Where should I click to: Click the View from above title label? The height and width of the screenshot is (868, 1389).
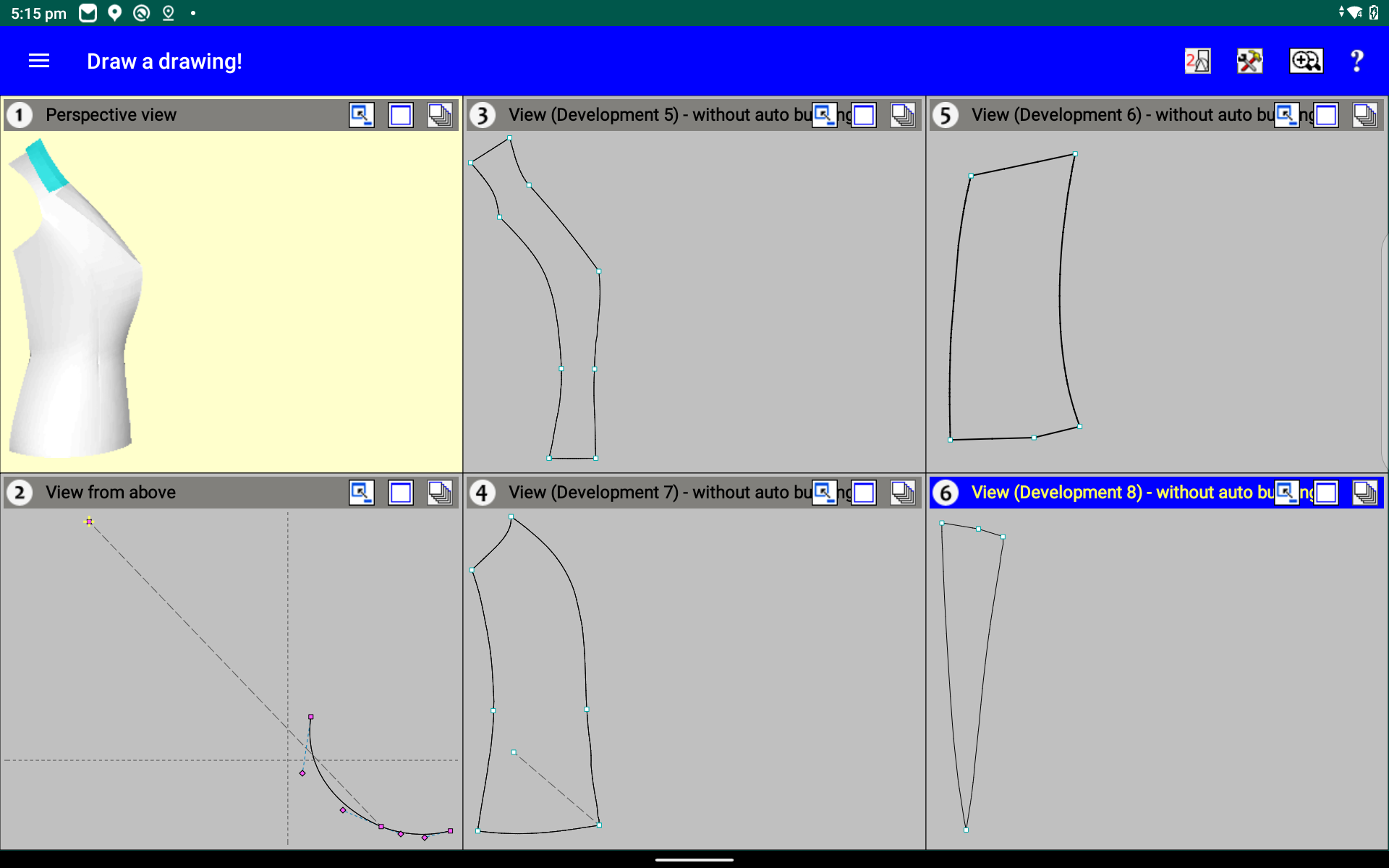tap(111, 493)
